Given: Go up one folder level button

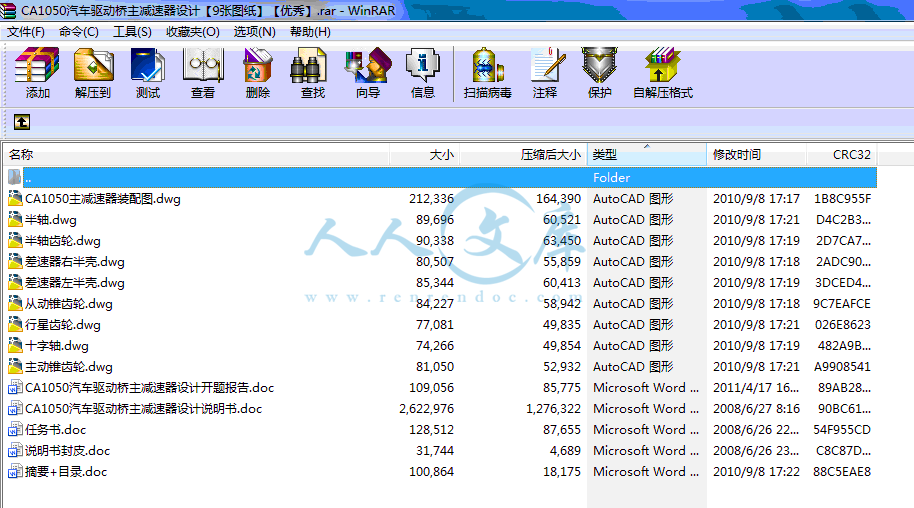Looking at the screenshot, I should pos(22,122).
